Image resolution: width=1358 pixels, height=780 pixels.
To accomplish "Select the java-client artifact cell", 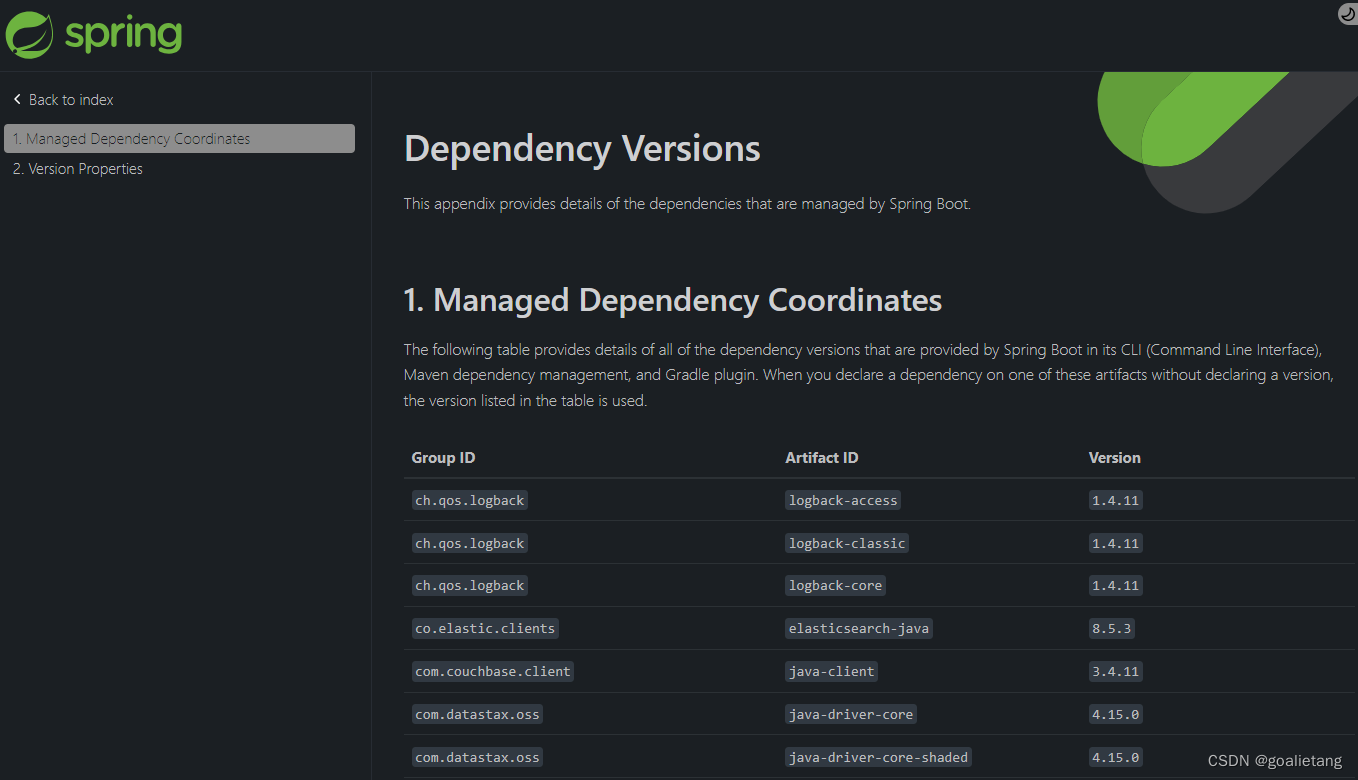I will 831,671.
